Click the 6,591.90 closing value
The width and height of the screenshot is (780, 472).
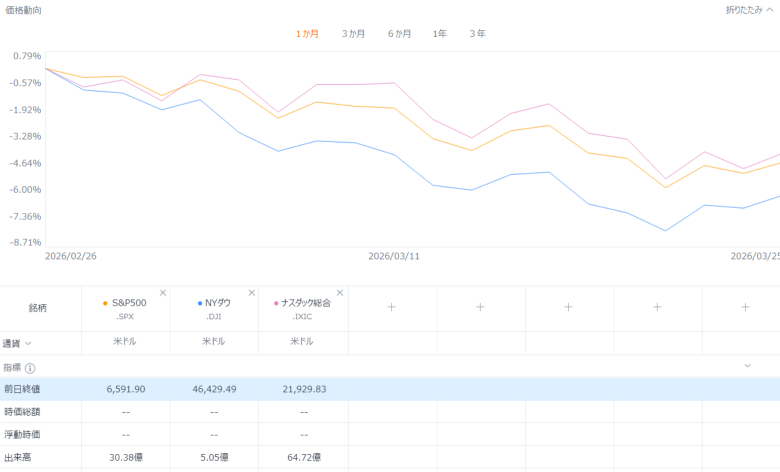[x=126, y=389]
